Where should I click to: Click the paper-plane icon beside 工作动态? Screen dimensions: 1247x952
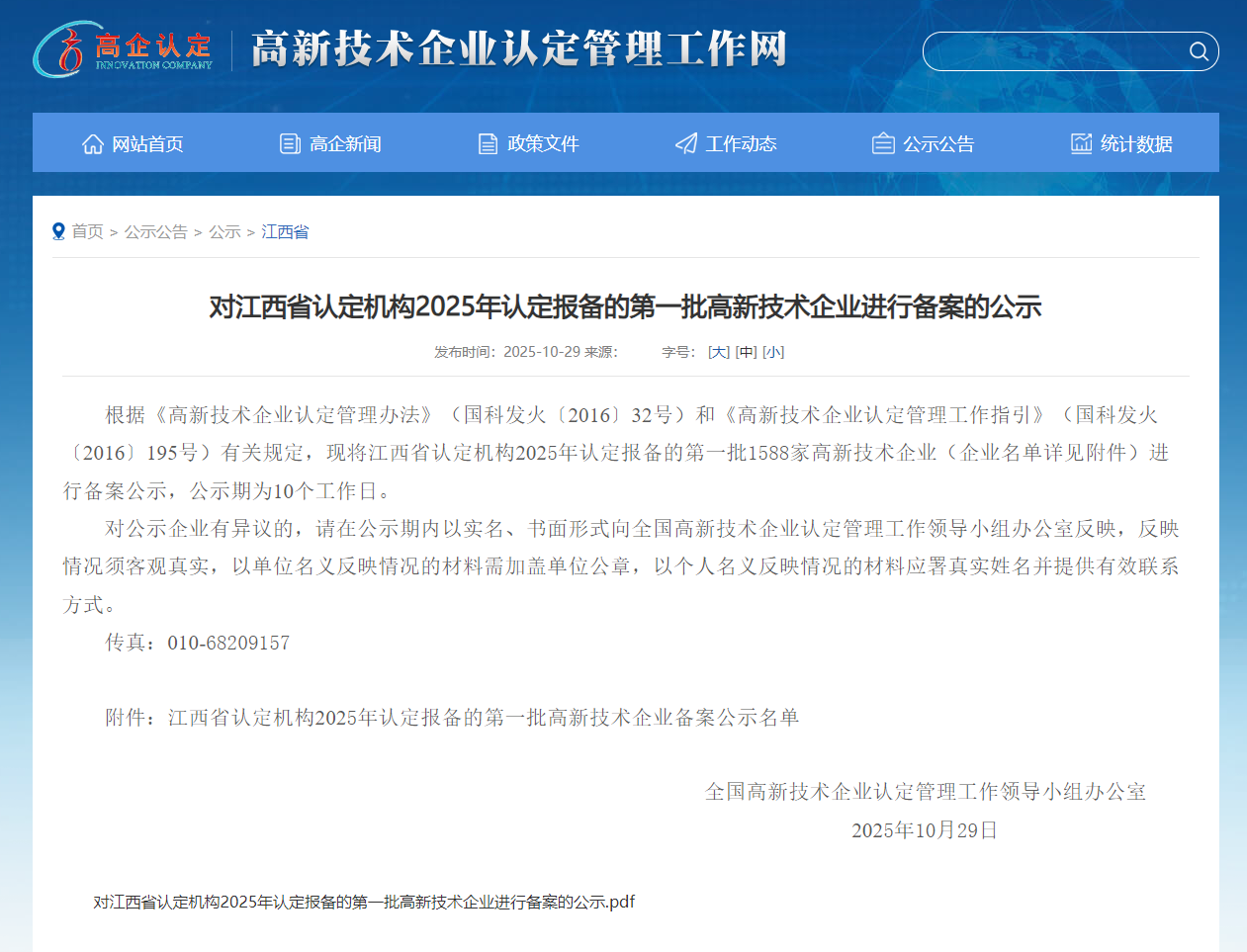pos(685,142)
